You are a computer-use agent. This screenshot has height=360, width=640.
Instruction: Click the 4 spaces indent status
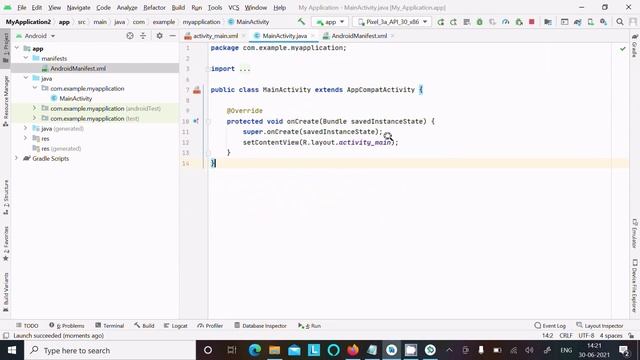pyautogui.click(x=611, y=336)
